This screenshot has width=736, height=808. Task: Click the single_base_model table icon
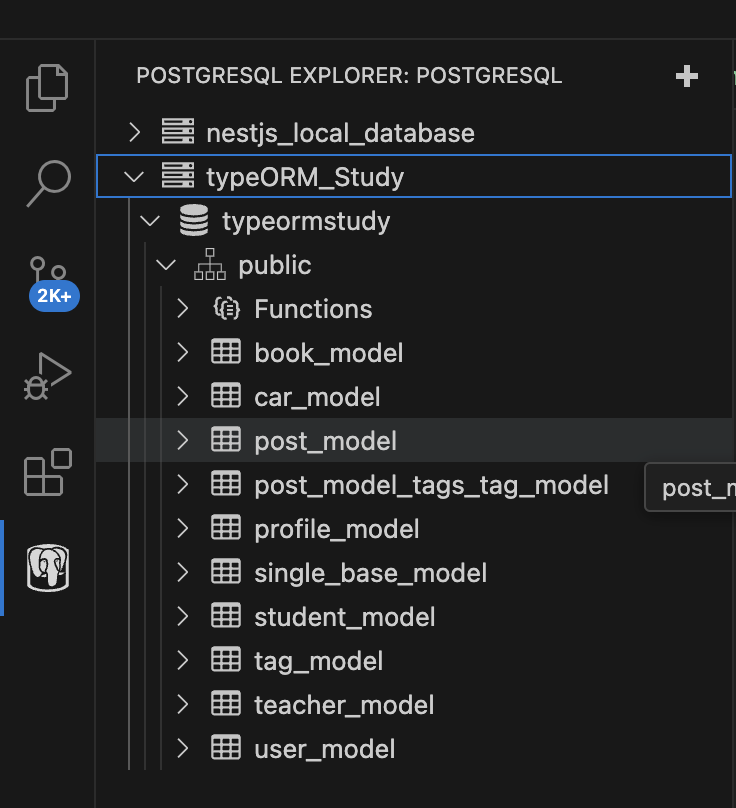(226, 572)
